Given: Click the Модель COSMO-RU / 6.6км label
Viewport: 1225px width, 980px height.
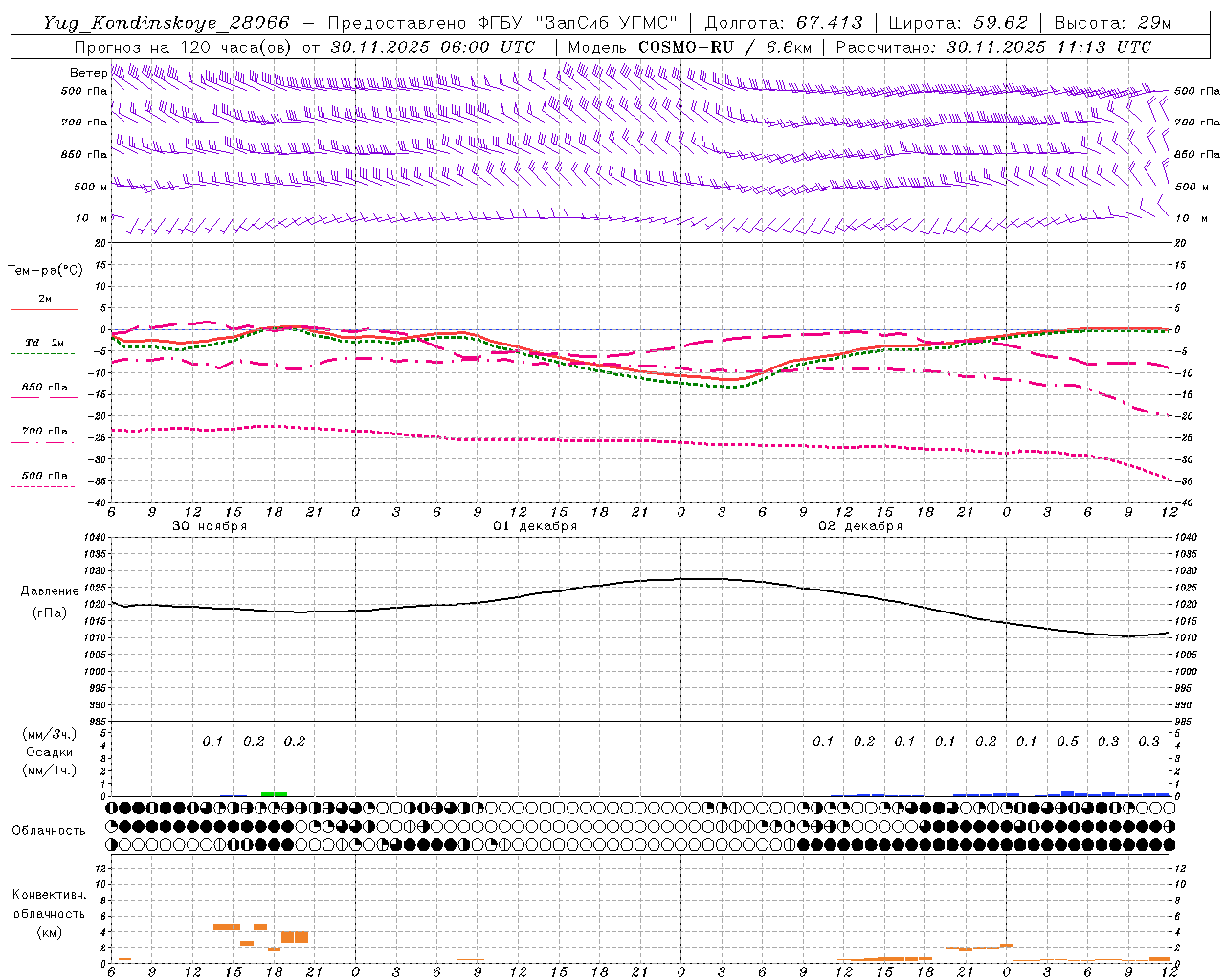Looking at the screenshot, I should tap(690, 47).
